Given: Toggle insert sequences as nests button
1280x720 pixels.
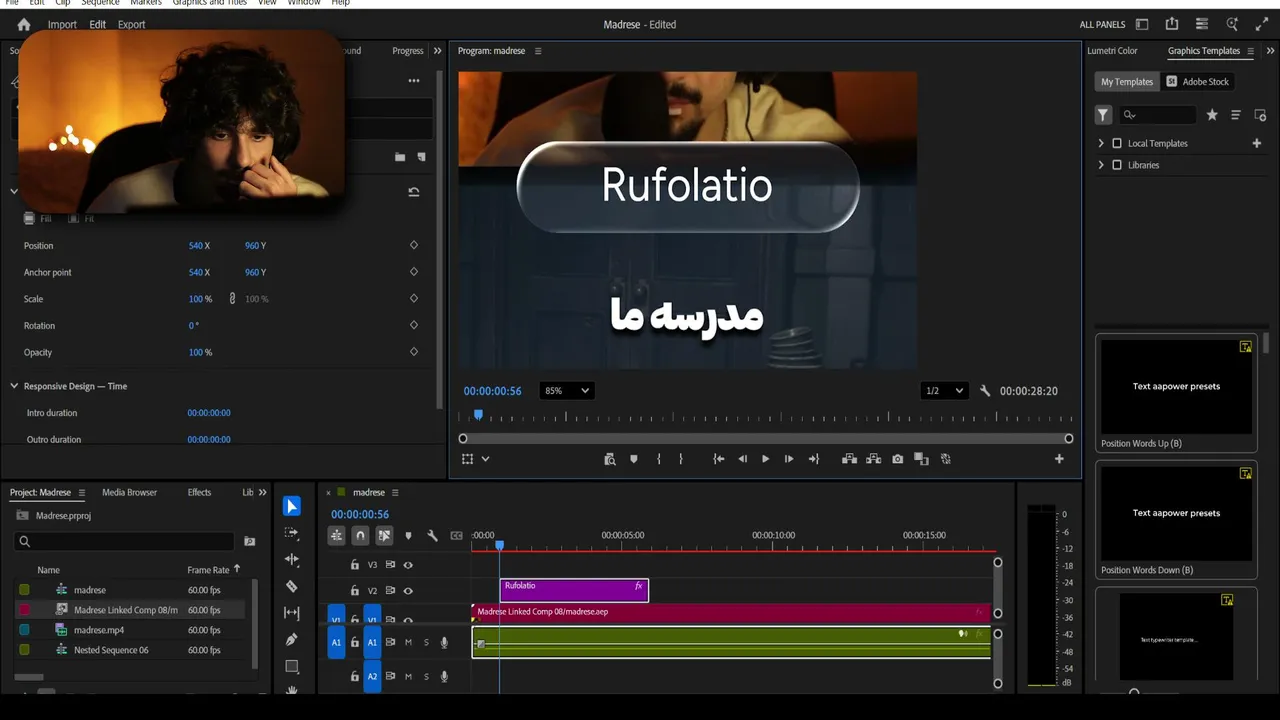Looking at the screenshot, I should pyautogui.click(x=337, y=536).
